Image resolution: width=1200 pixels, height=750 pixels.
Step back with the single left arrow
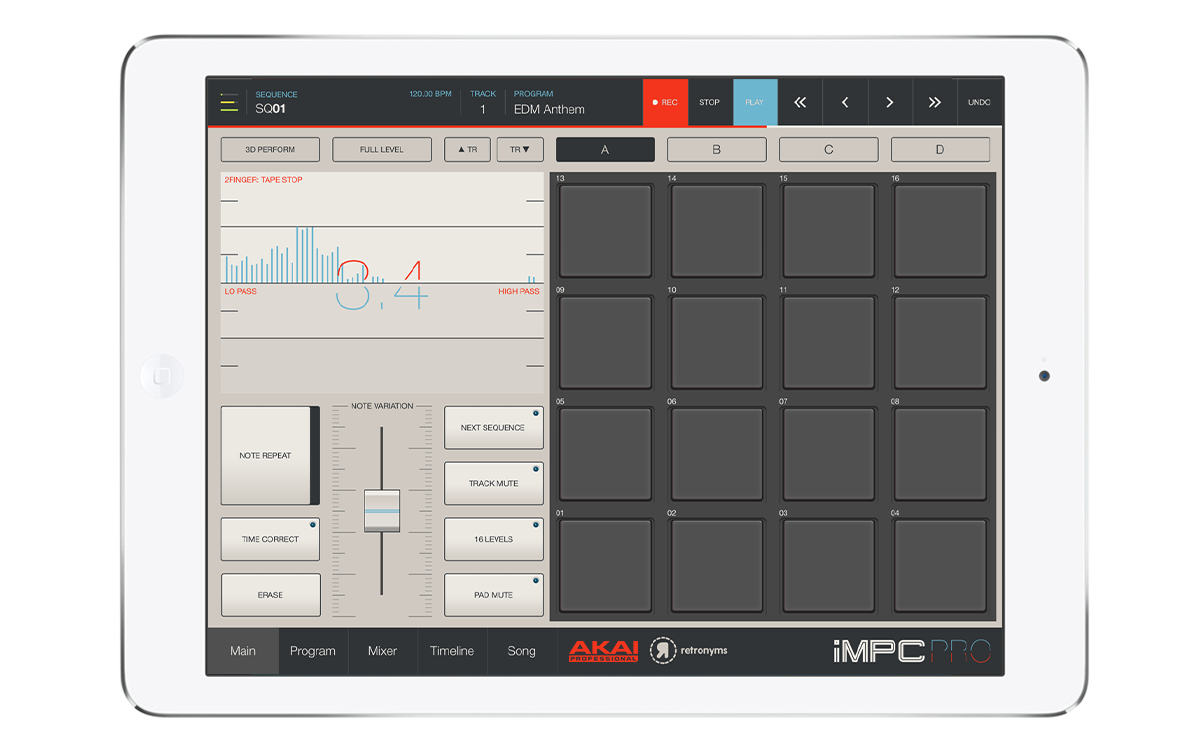(x=845, y=102)
